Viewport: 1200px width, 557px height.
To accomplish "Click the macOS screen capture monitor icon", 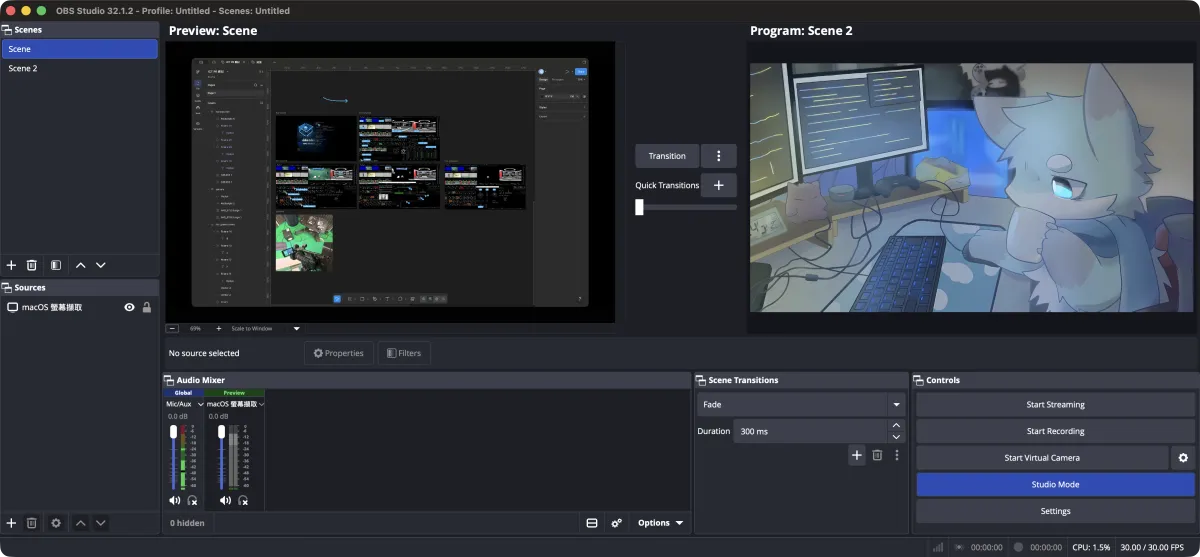I will pos(13,308).
